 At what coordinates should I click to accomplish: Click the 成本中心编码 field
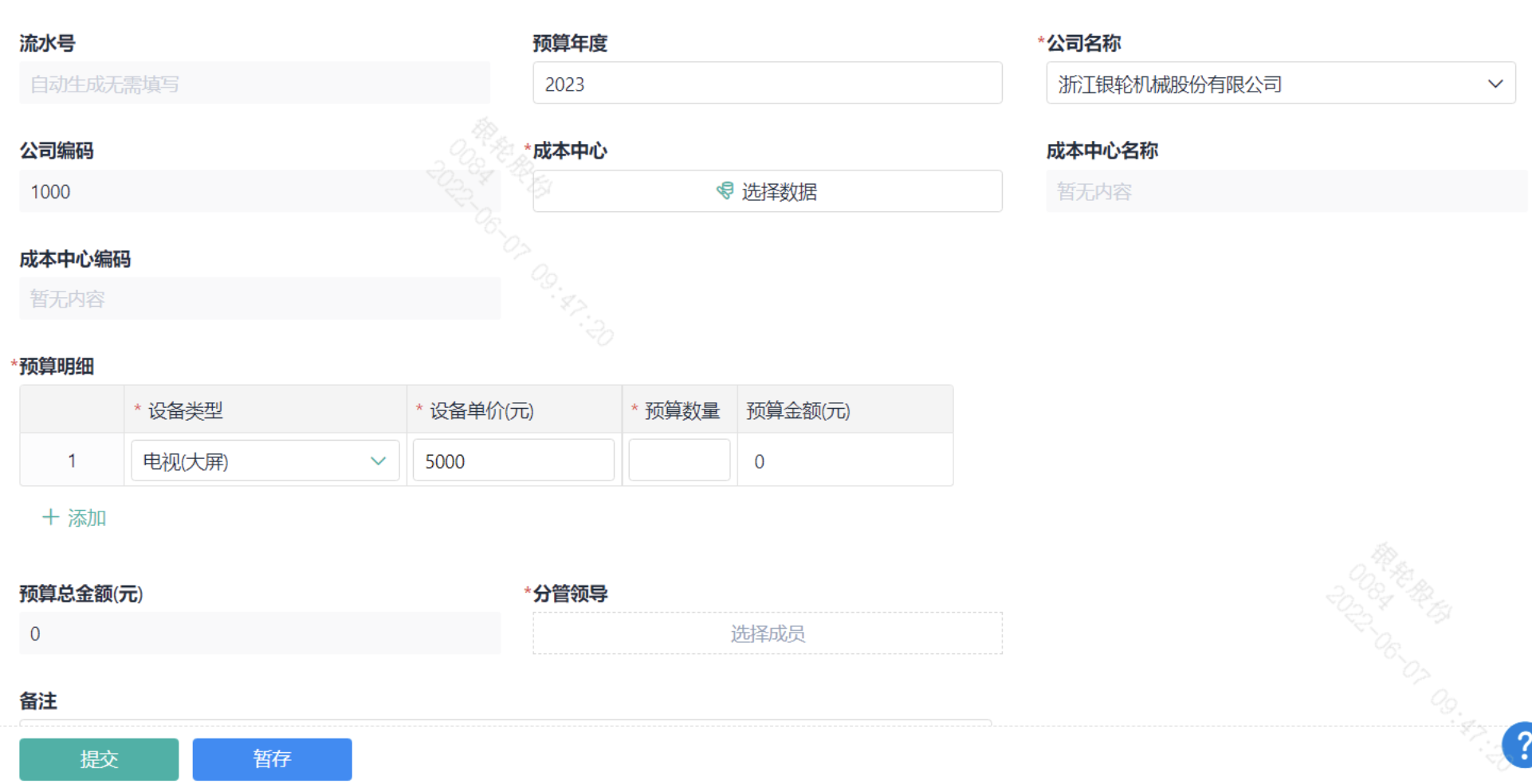click(x=259, y=299)
